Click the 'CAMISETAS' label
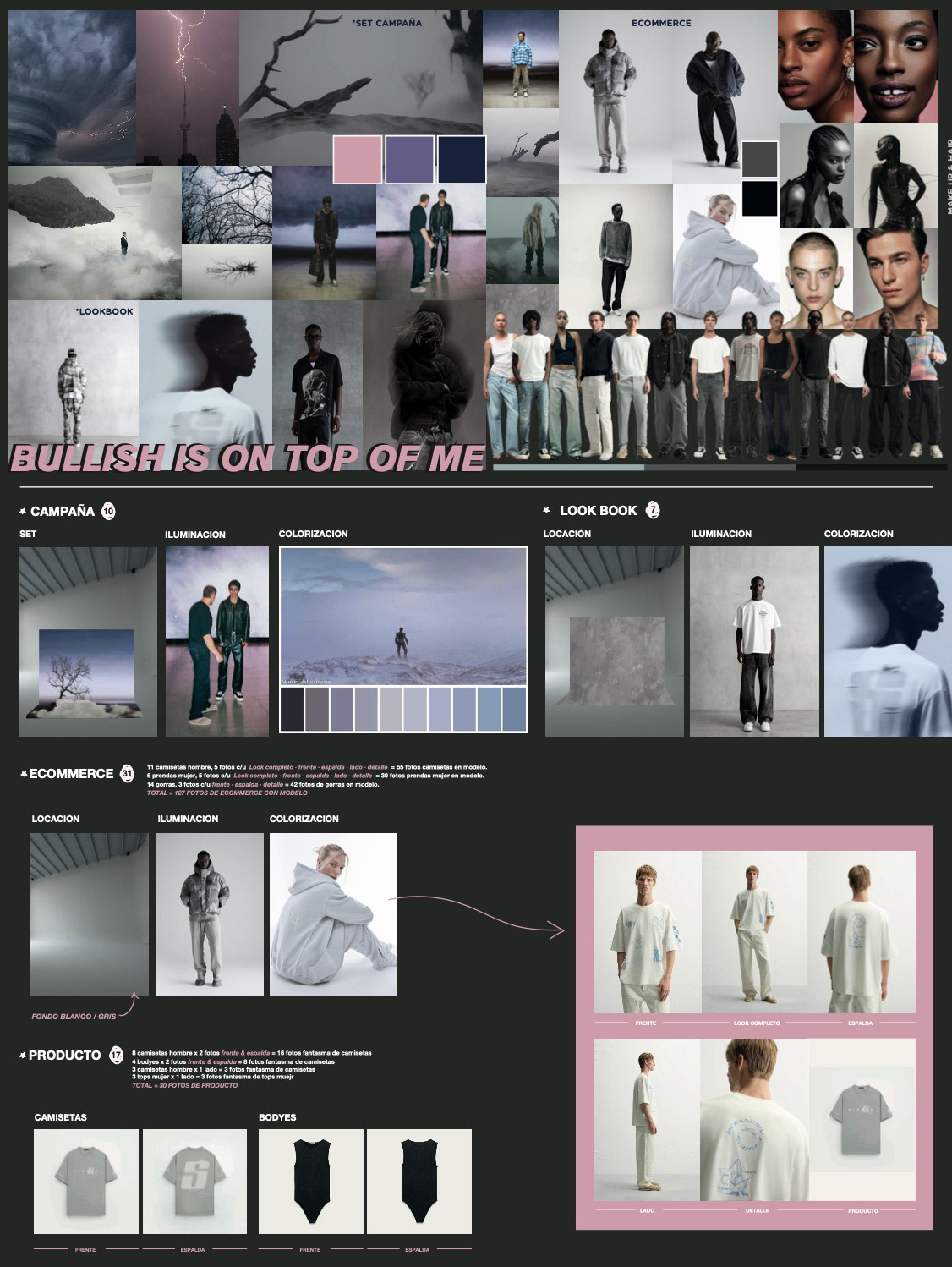The width and height of the screenshot is (952, 1267). (x=60, y=1117)
